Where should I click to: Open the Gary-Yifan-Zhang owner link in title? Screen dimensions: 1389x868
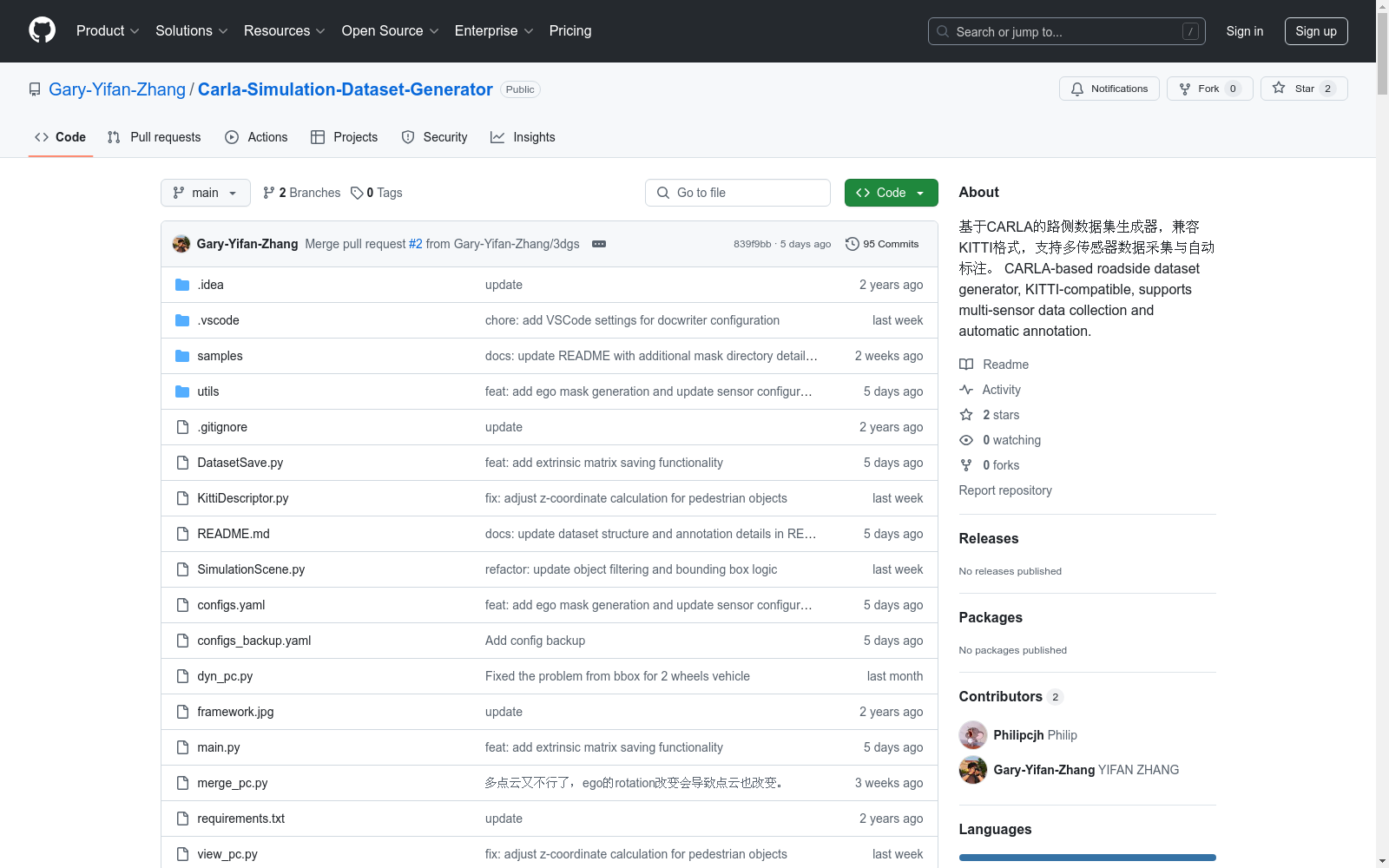[117, 89]
